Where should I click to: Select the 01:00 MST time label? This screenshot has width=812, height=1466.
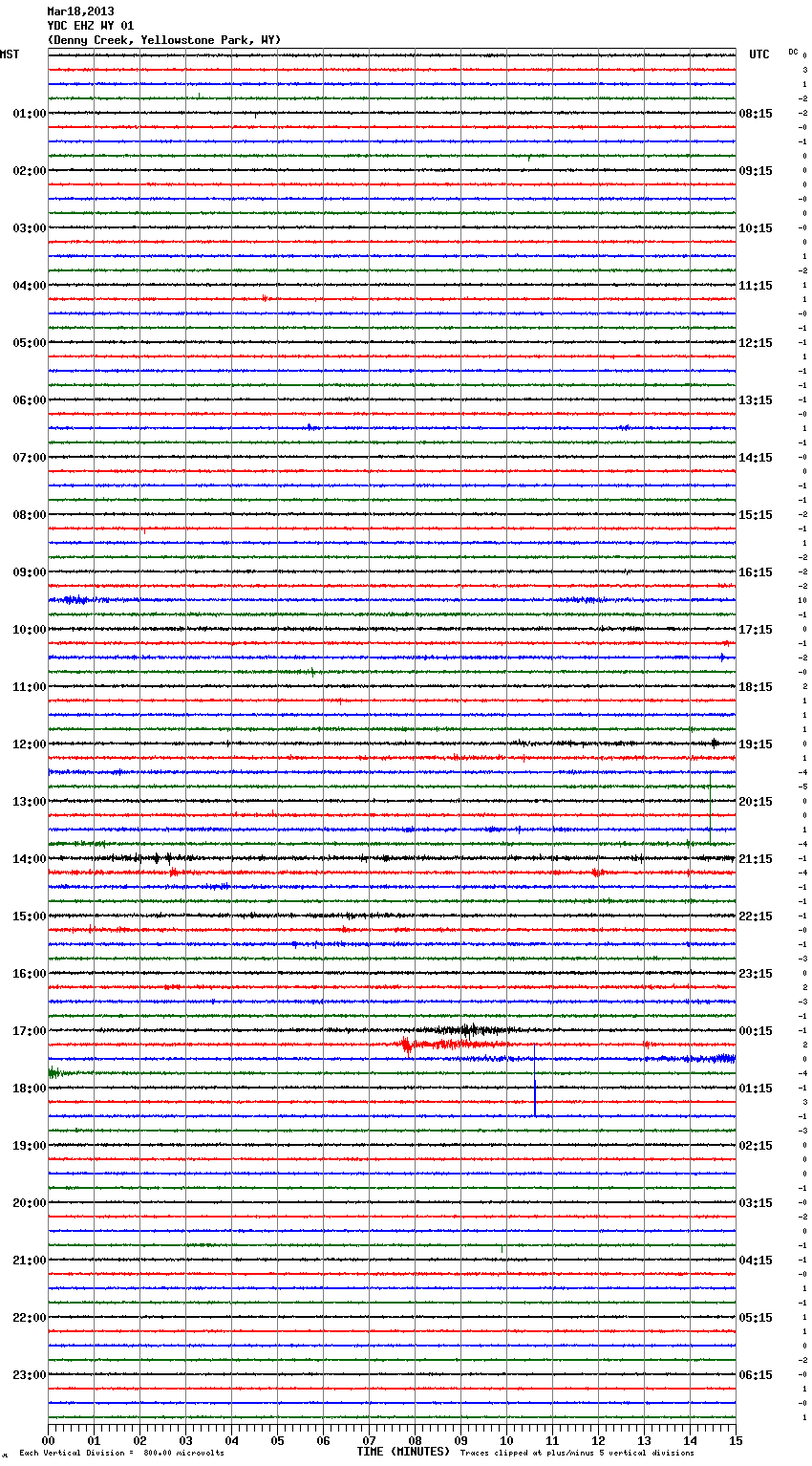30,114
